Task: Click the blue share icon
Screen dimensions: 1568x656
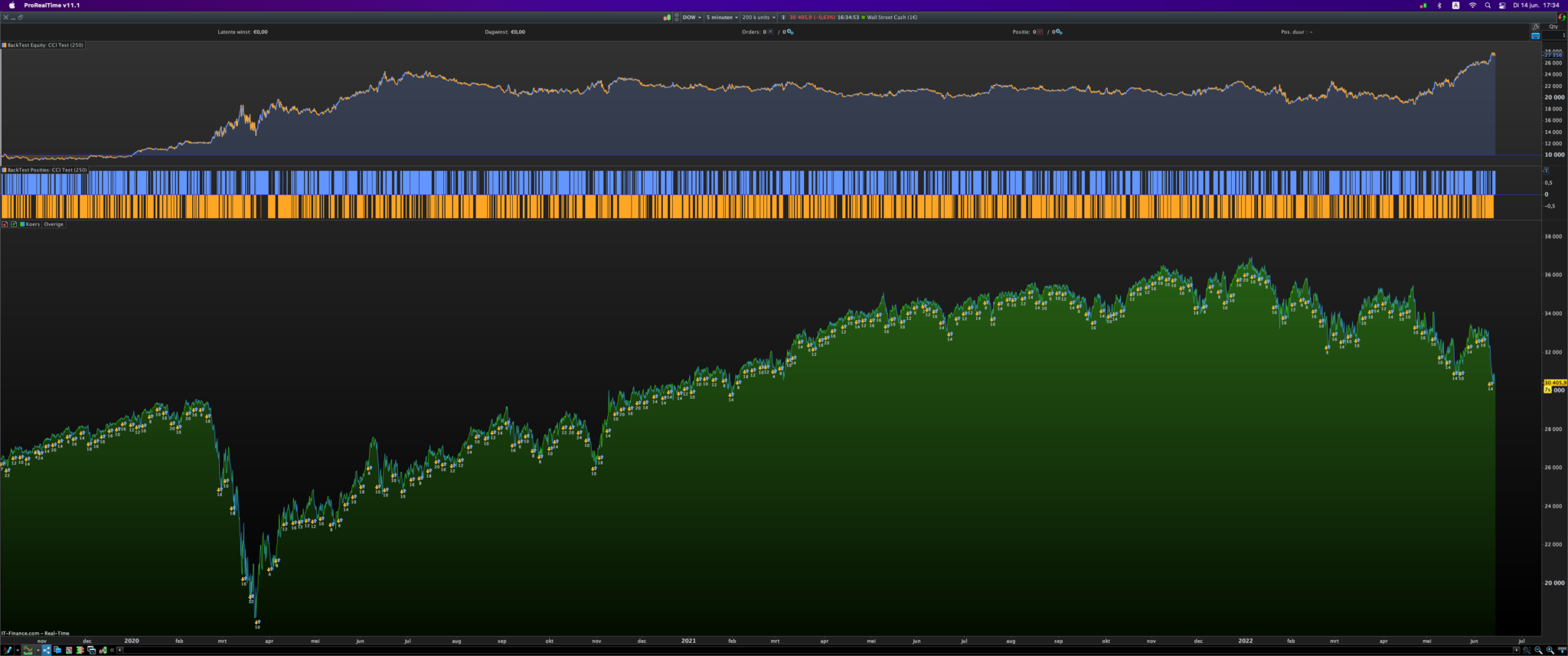Action: pyautogui.click(x=46, y=650)
